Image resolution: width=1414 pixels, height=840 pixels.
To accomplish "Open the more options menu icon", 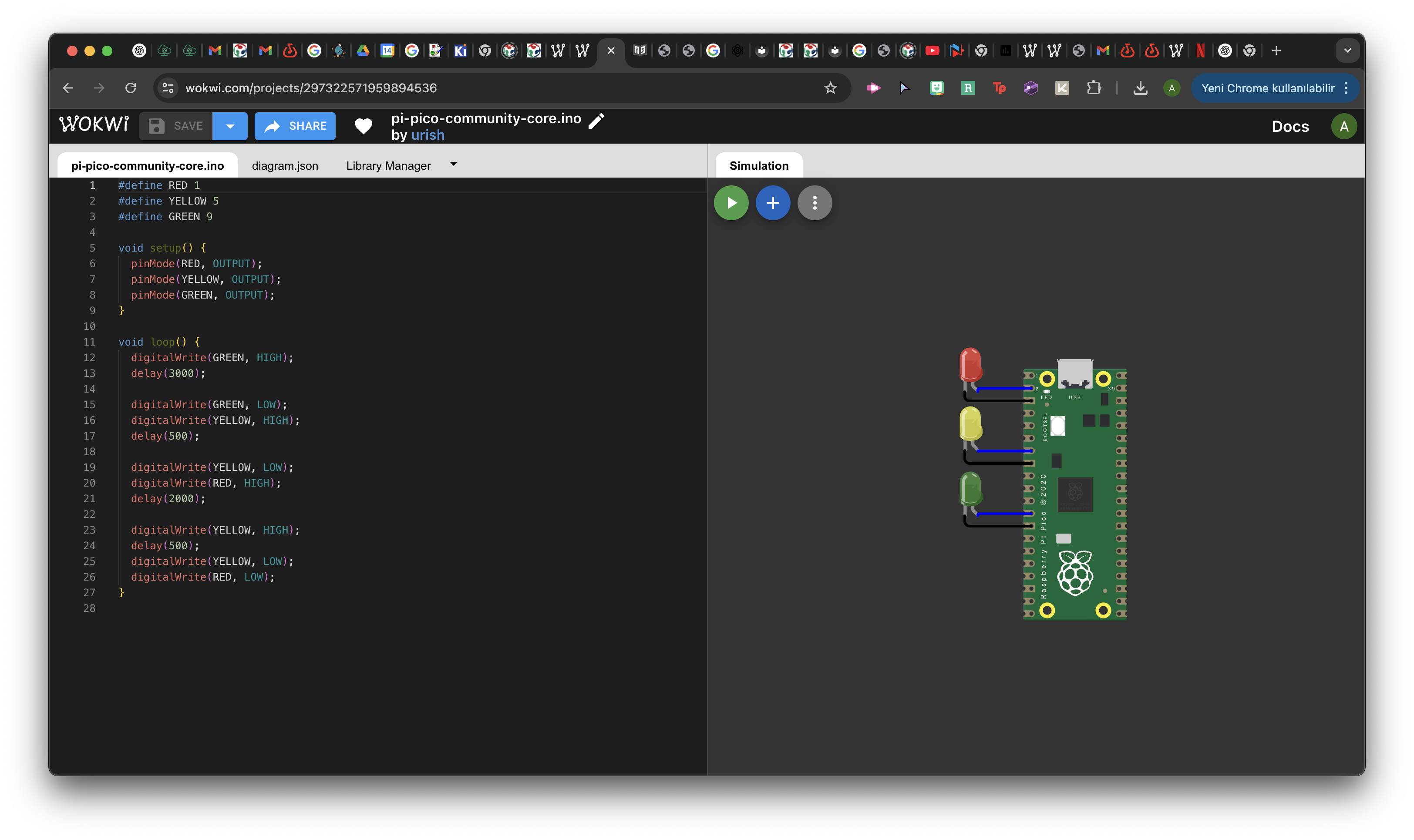I will pos(815,203).
